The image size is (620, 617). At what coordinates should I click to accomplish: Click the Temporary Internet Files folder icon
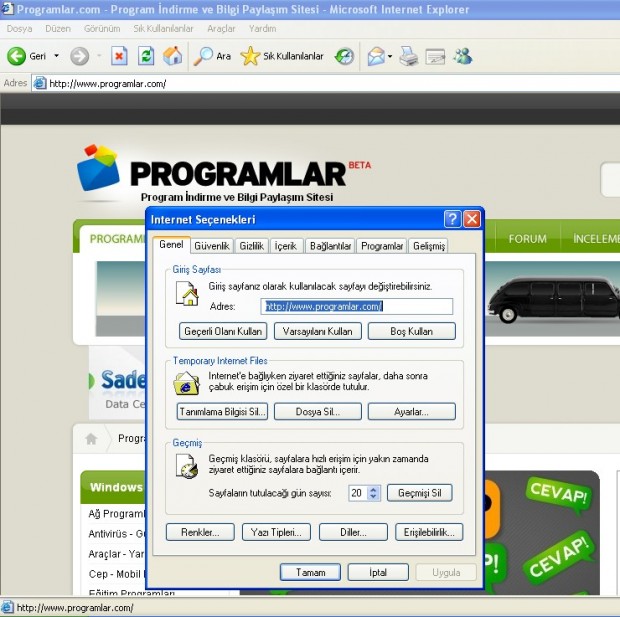(187, 383)
